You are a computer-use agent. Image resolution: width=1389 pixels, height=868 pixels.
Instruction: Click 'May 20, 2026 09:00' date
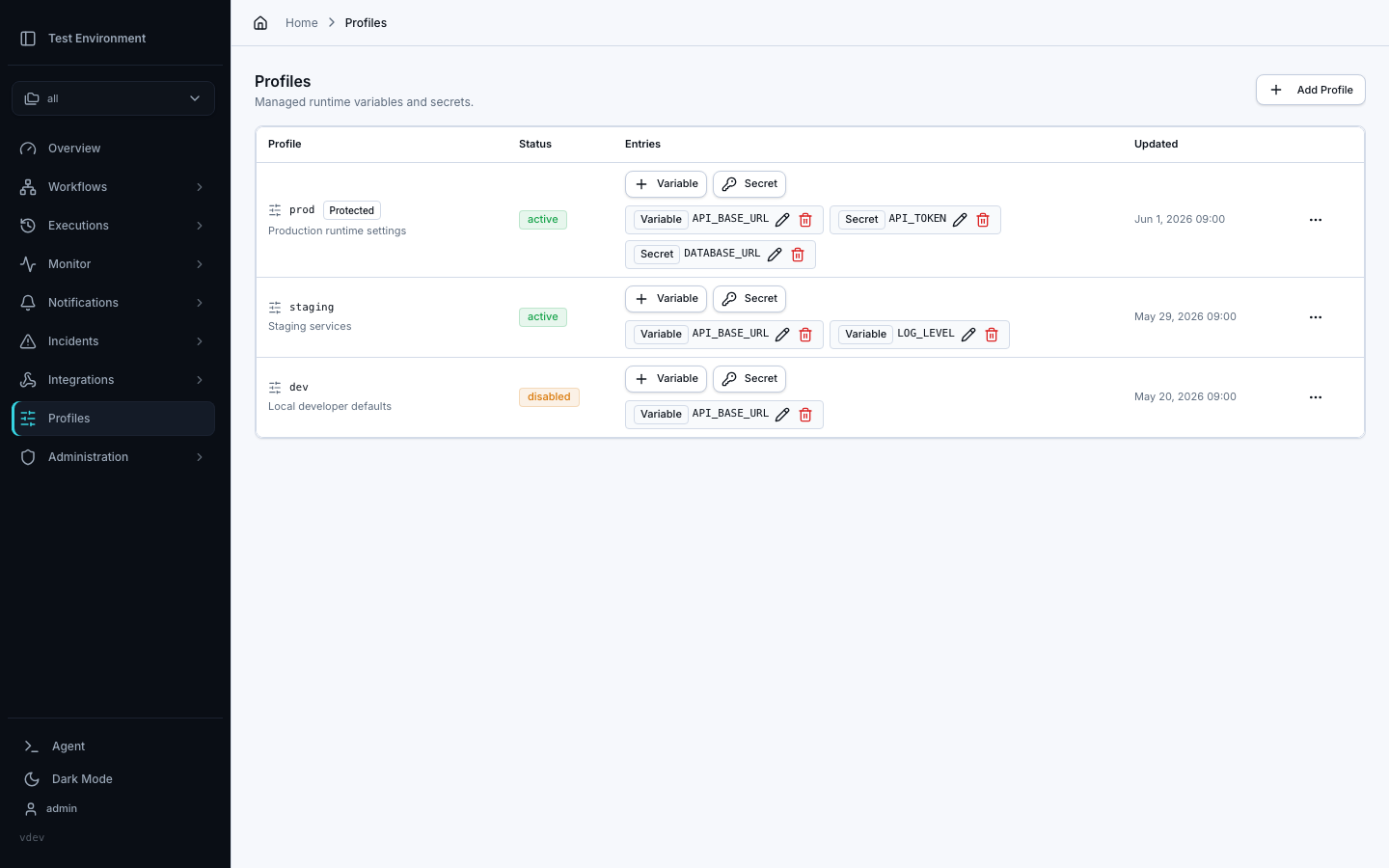(x=1185, y=397)
